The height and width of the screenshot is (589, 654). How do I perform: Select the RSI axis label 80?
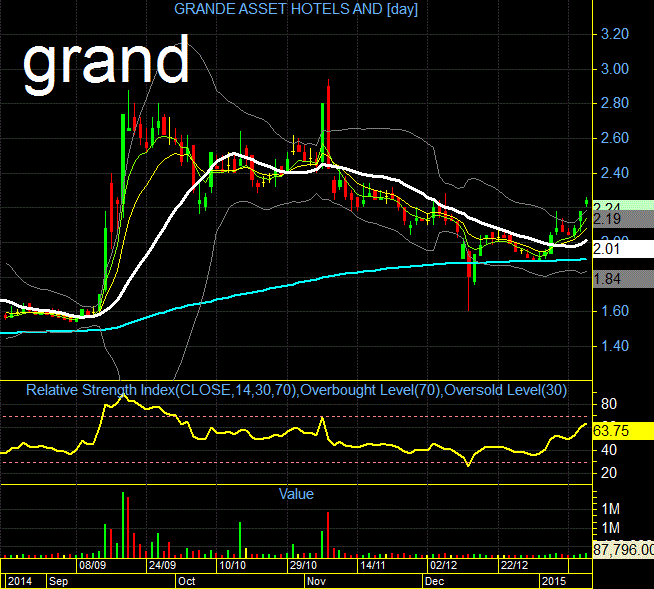[x=609, y=404]
